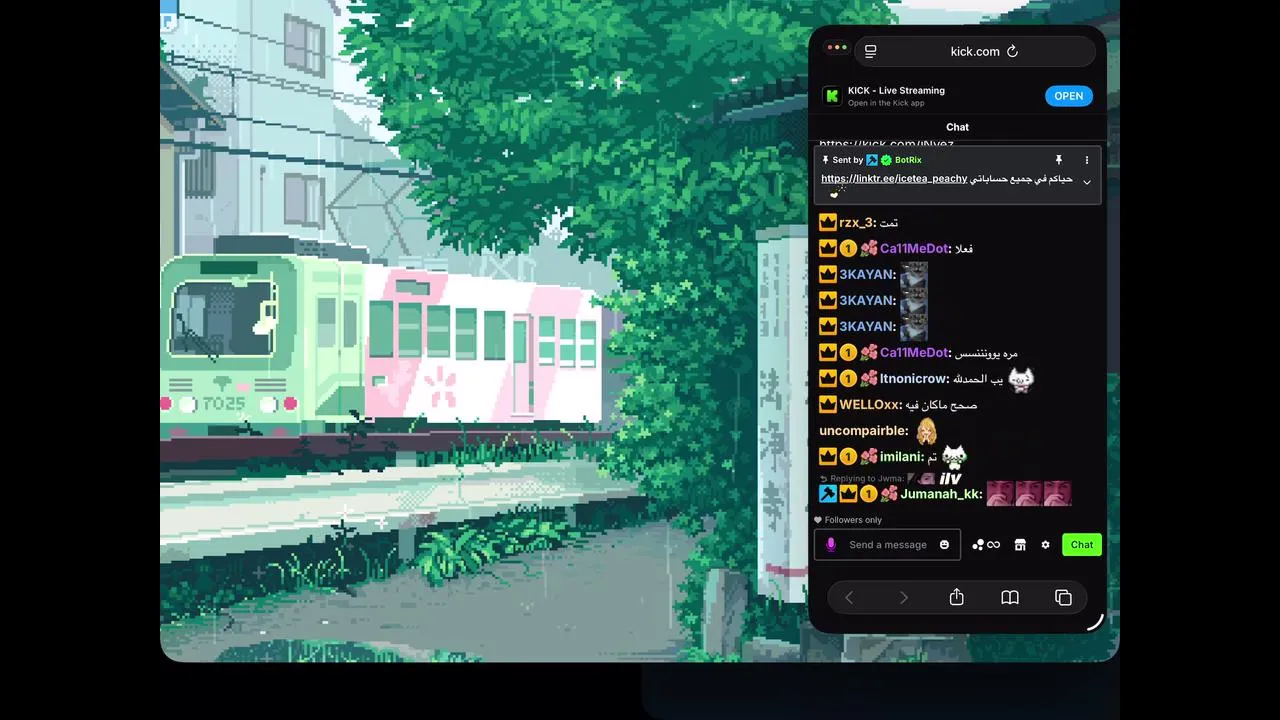Click the Ca11MeDot name in the فعلا message
This screenshot has height=720, width=1280.
(x=914, y=248)
